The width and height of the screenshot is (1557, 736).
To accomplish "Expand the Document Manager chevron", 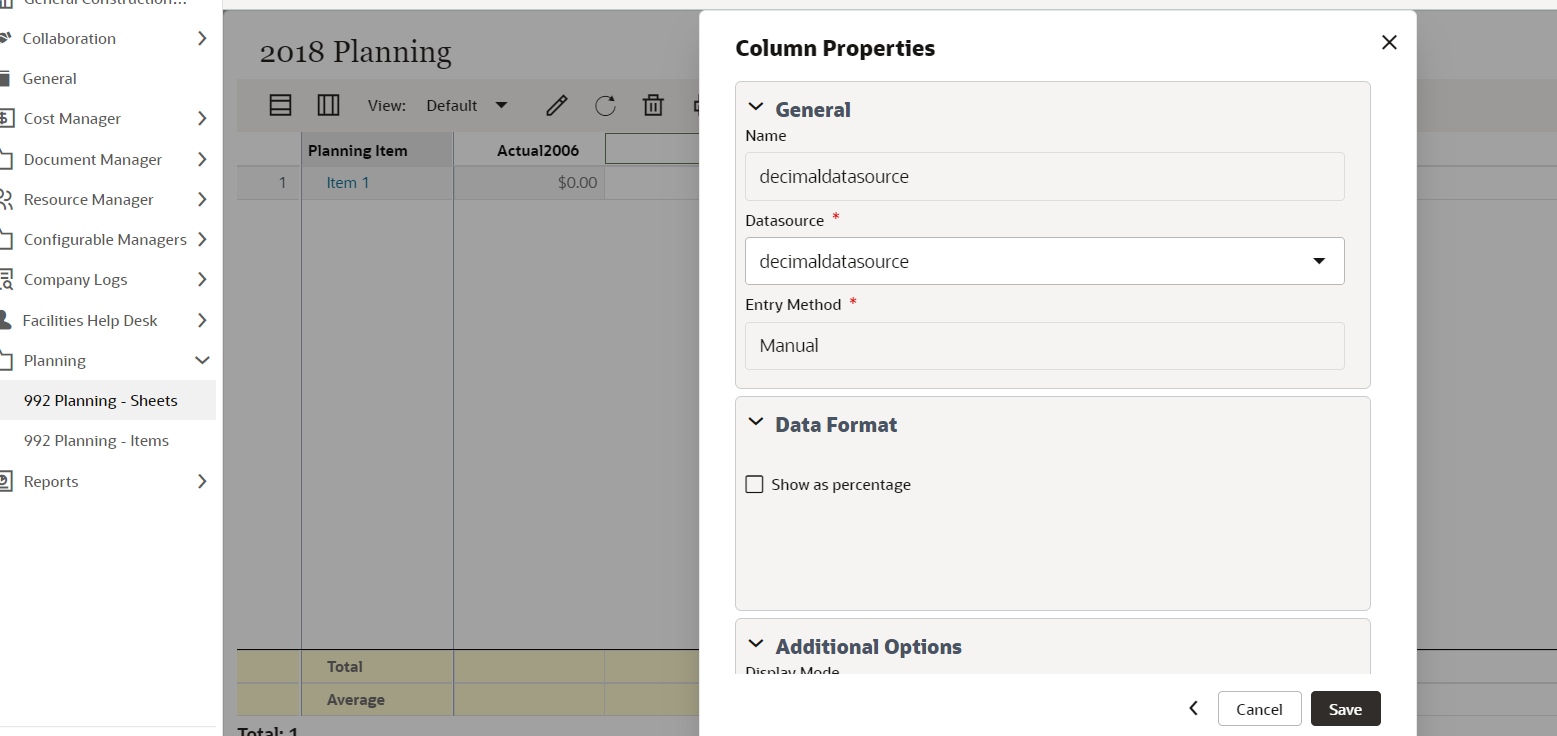I will [202, 159].
